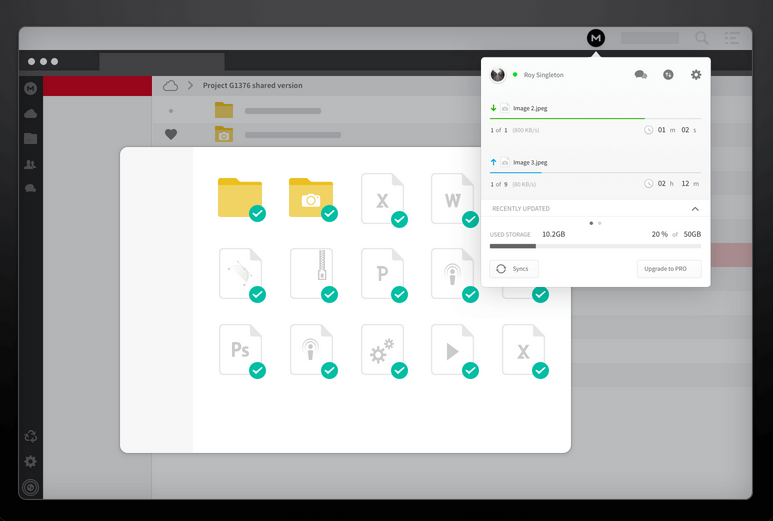773x521 pixels.
Task: Click the Syncs button
Action: [x=514, y=269]
